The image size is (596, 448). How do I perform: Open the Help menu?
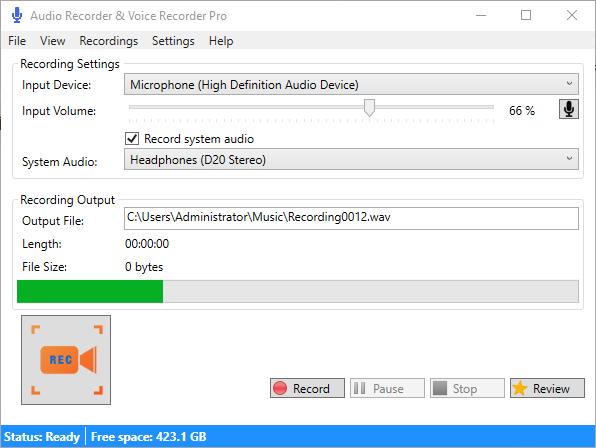coord(221,41)
